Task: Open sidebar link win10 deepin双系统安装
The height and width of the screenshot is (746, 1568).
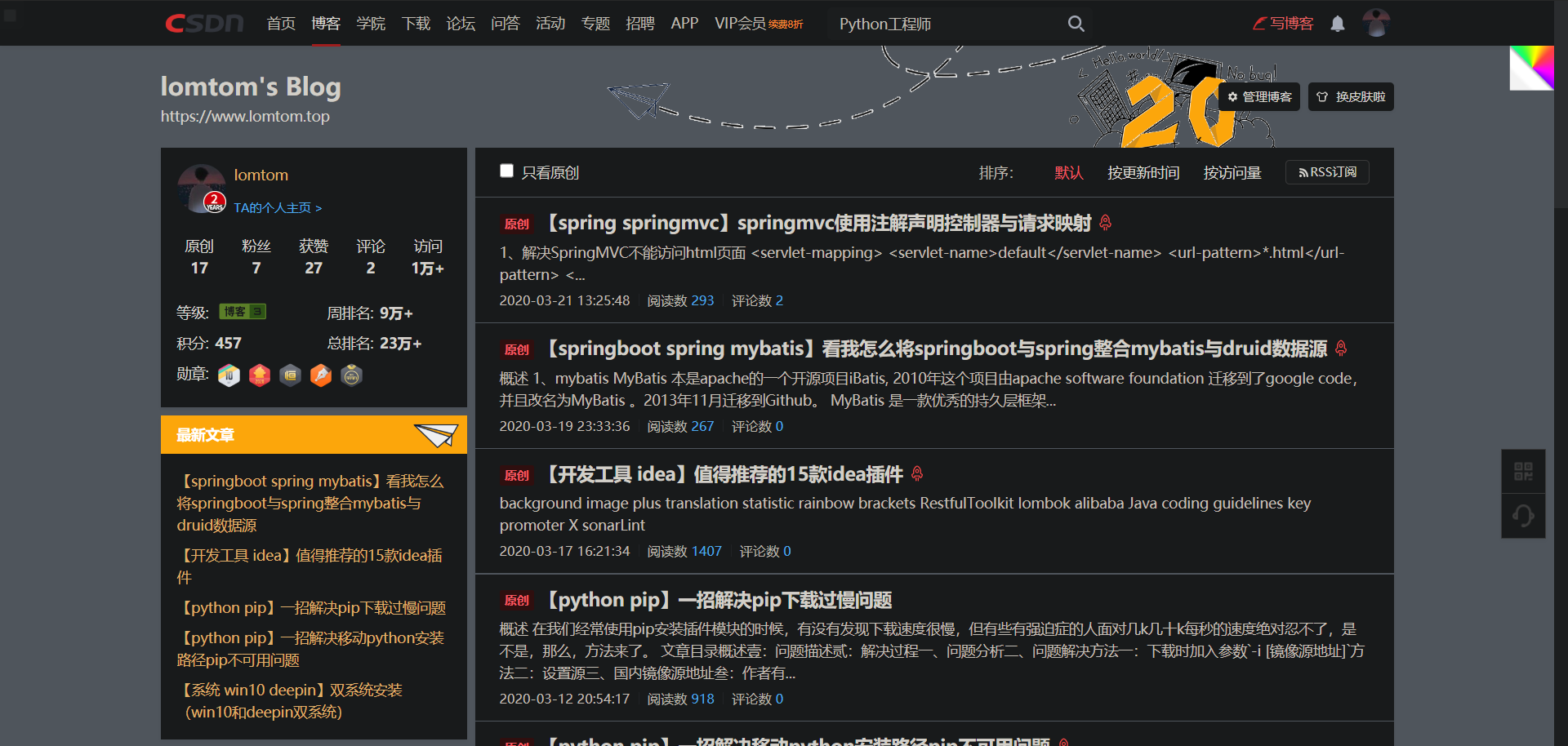Action: click(290, 701)
